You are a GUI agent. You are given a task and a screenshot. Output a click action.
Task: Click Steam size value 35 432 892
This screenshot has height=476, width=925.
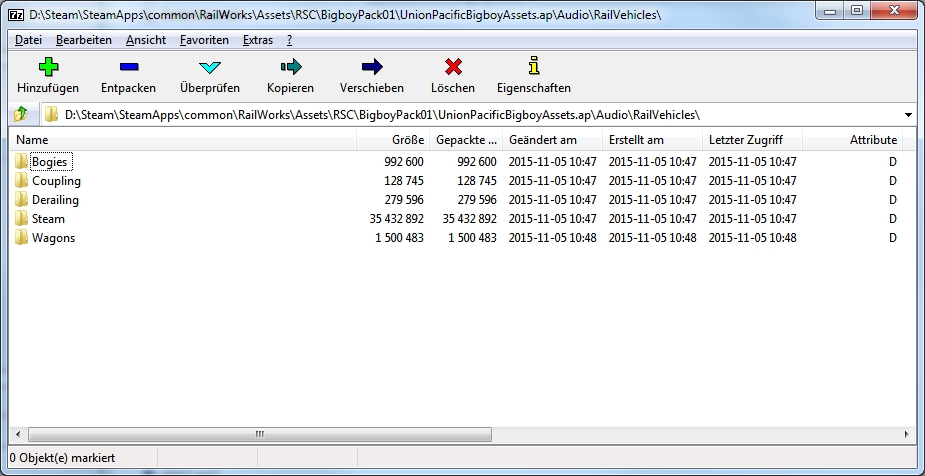(396, 219)
